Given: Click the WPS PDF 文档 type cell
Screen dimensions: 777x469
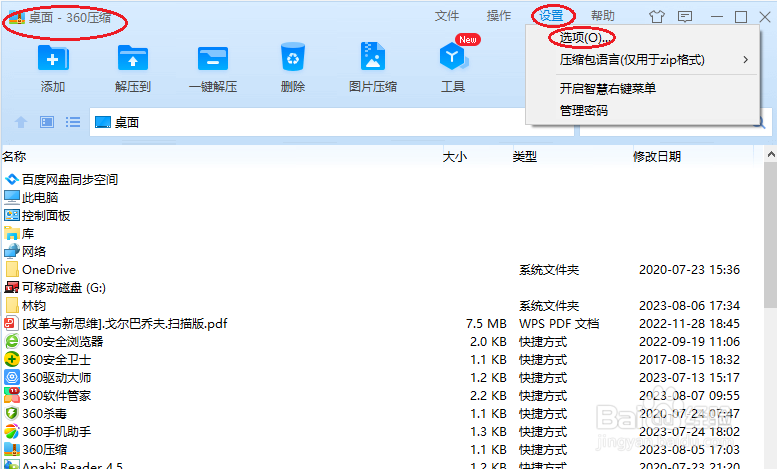Looking at the screenshot, I should [x=559, y=324].
